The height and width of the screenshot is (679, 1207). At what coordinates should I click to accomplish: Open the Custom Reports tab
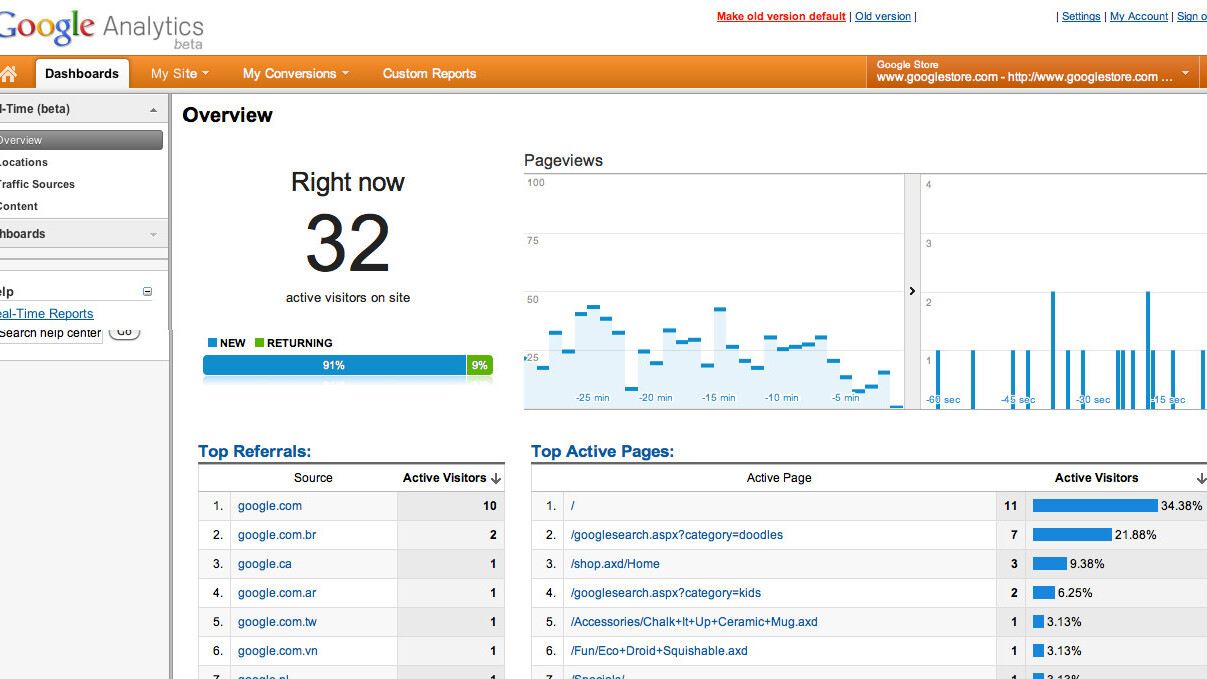tap(429, 74)
